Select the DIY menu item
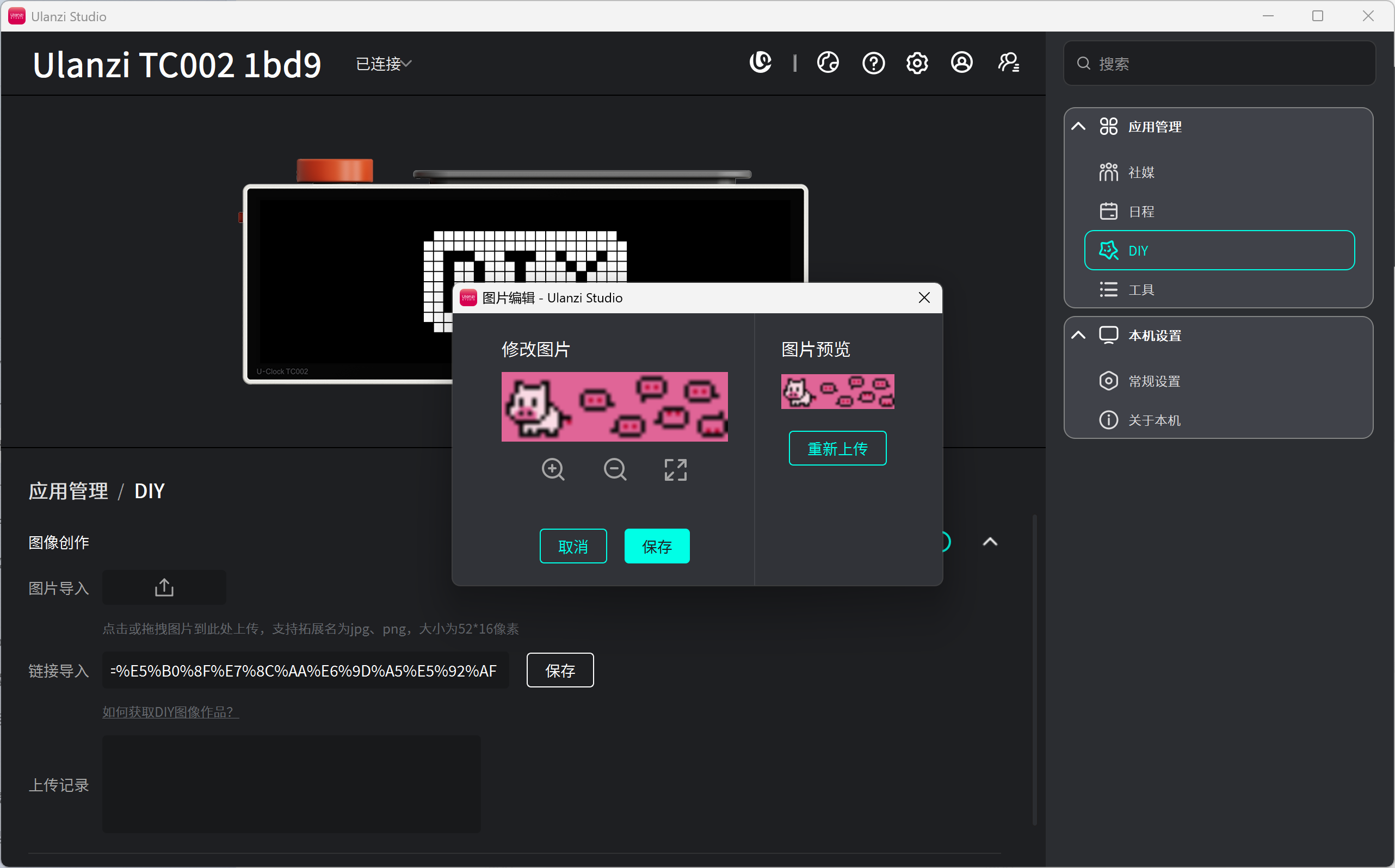The width and height of the screenshot is (1395, 868). 1219,250
